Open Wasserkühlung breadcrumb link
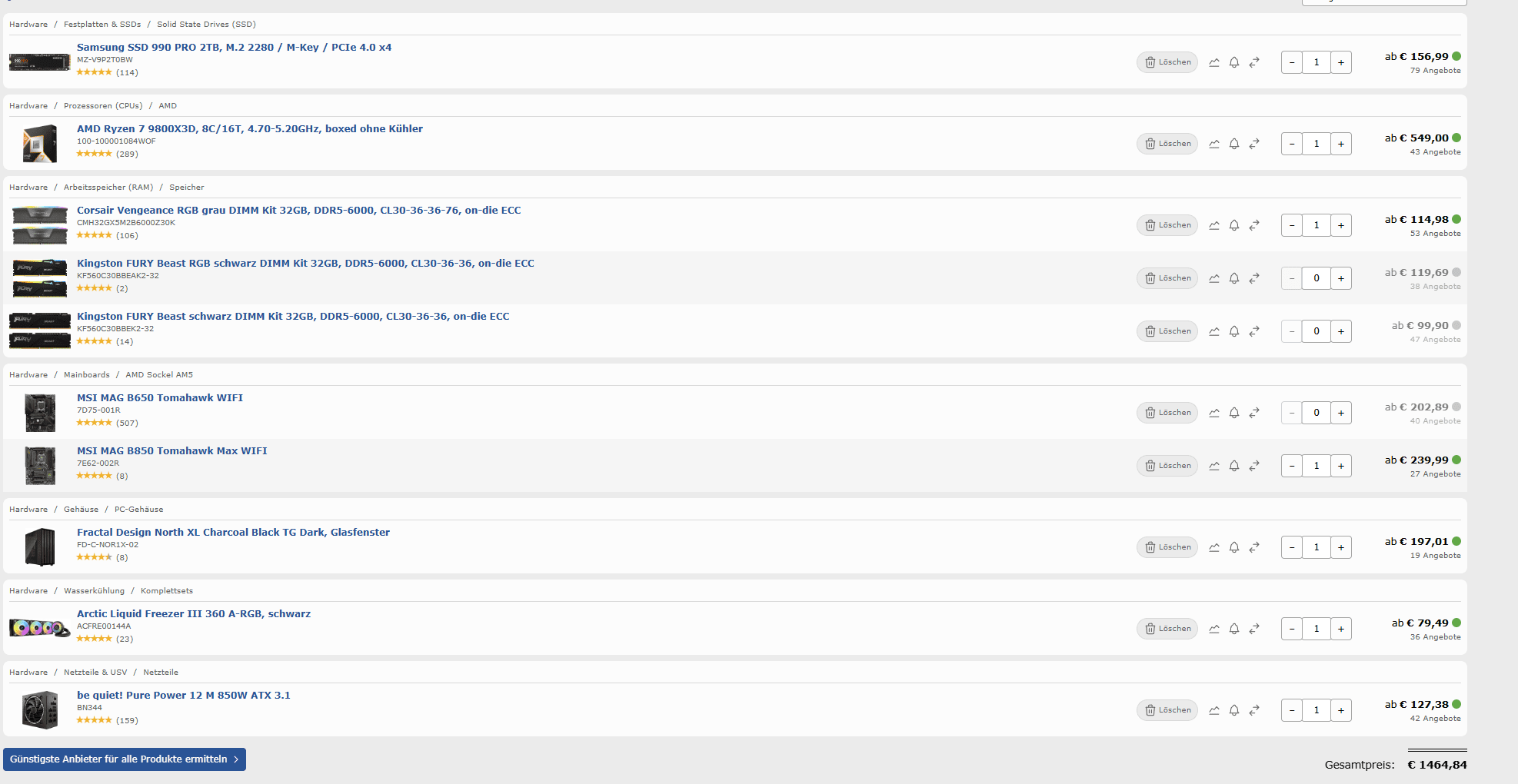 [94, 591]
